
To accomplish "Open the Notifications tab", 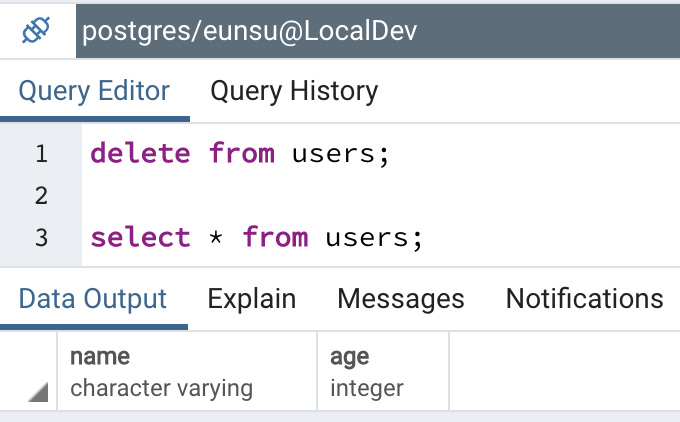I will click(x=585, y=299).
